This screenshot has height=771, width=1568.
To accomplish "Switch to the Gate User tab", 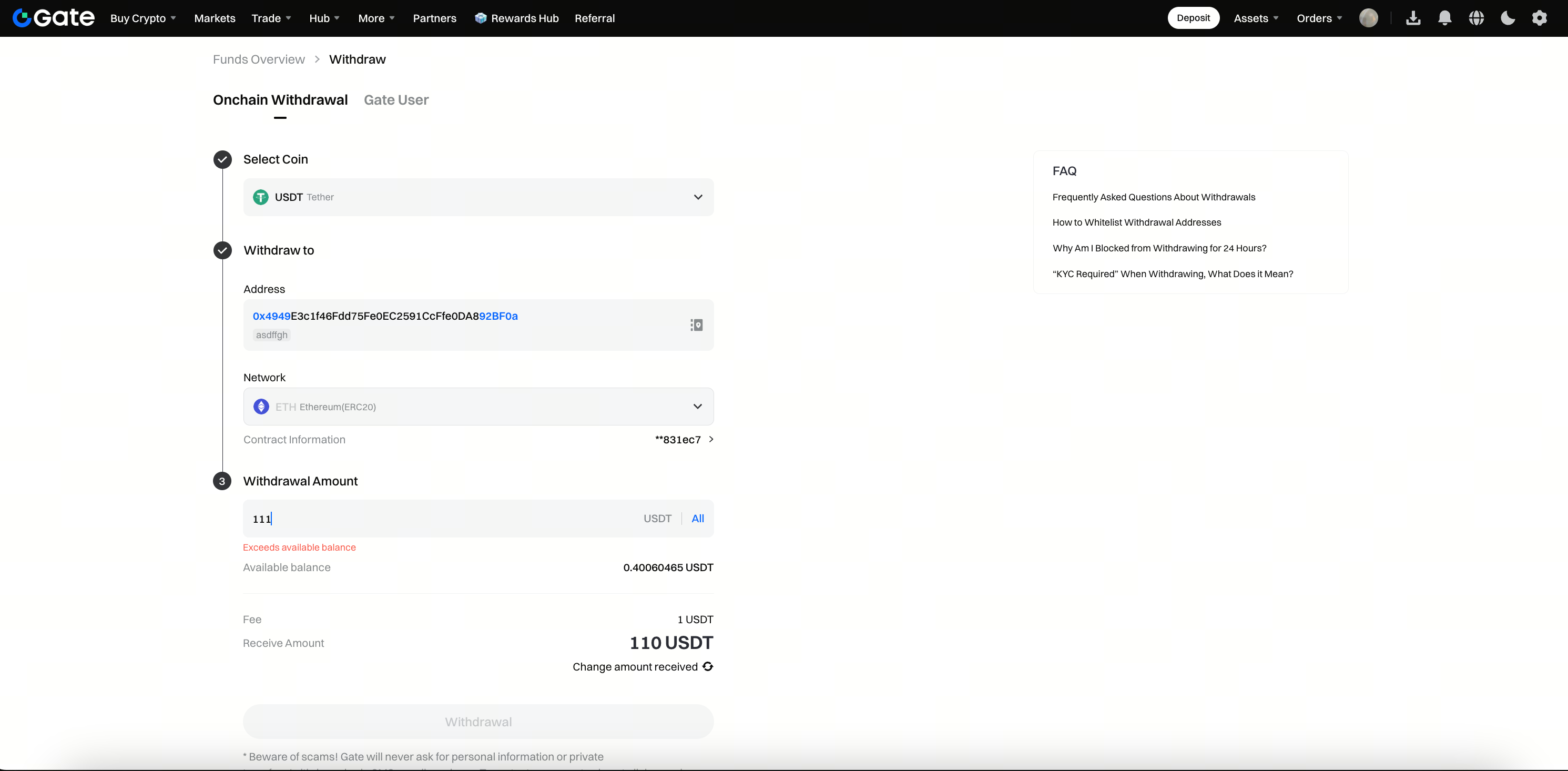I will point(396,100).
